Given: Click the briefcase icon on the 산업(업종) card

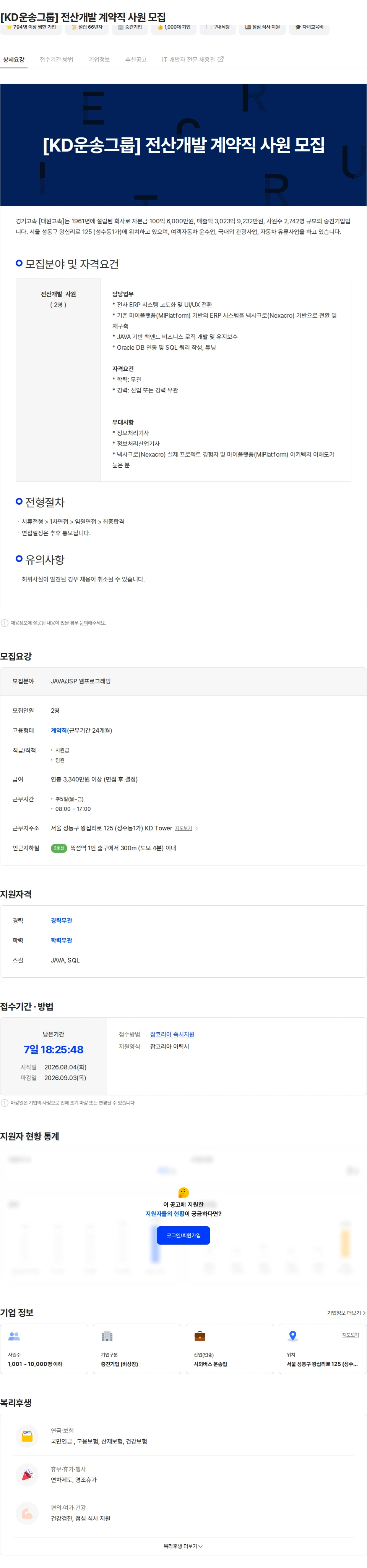Looking at the screenshot, I should click(x=199, y=1336).
